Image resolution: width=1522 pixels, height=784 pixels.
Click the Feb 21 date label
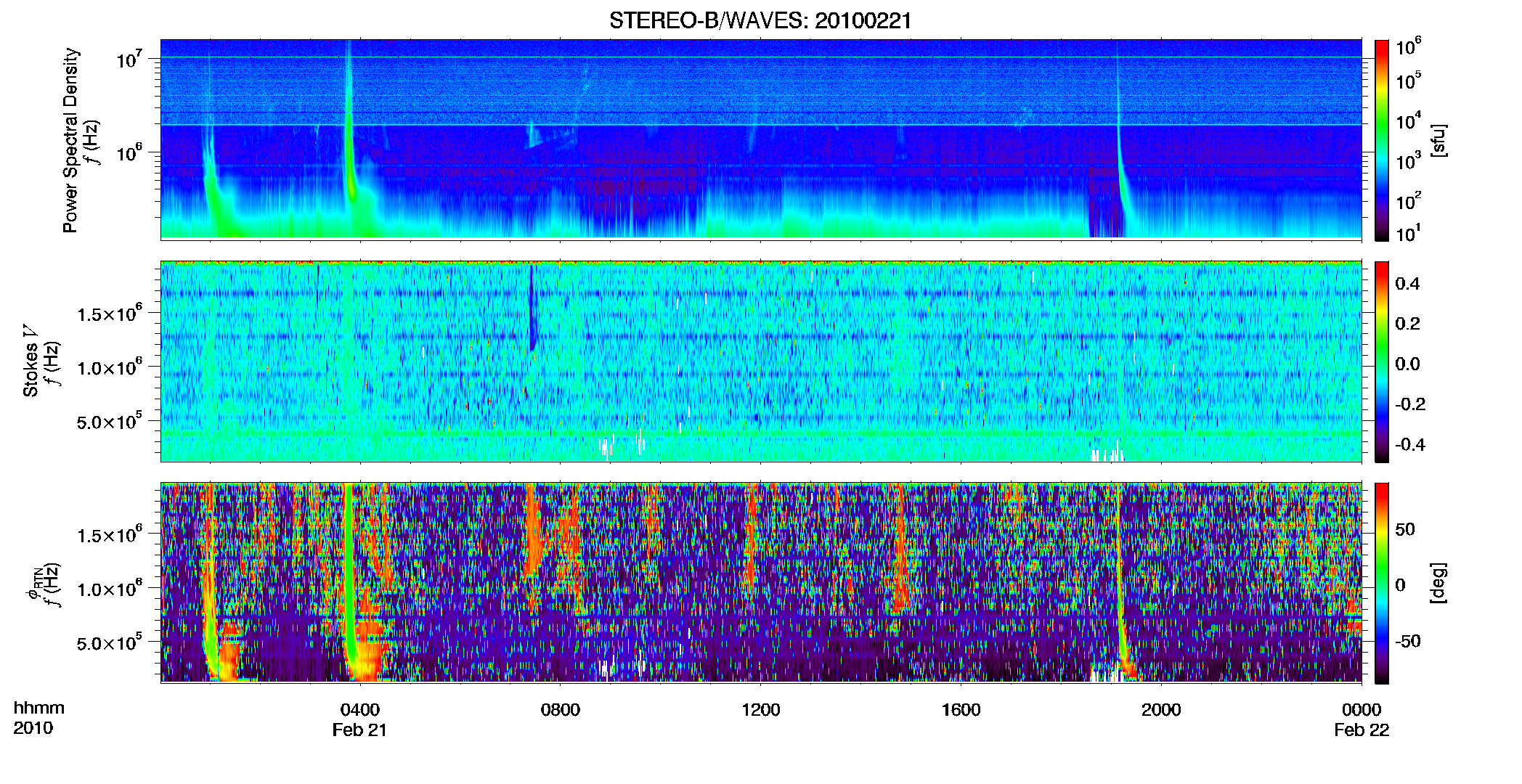tap(360, 730)
